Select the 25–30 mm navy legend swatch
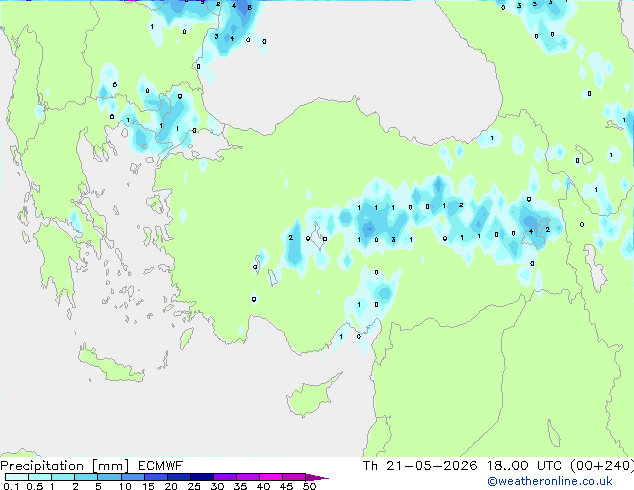This screenshot has width=634, height=490. click(202, 477)
